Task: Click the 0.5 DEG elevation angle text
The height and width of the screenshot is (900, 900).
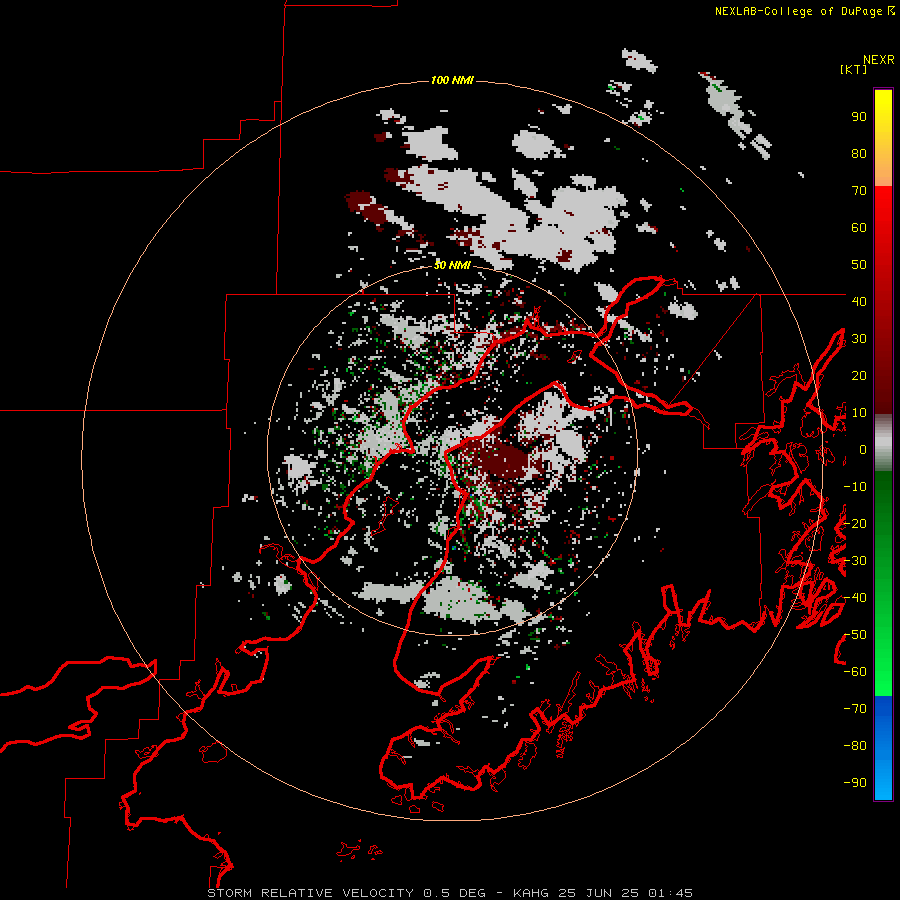Action: click(x=454, y=893)
